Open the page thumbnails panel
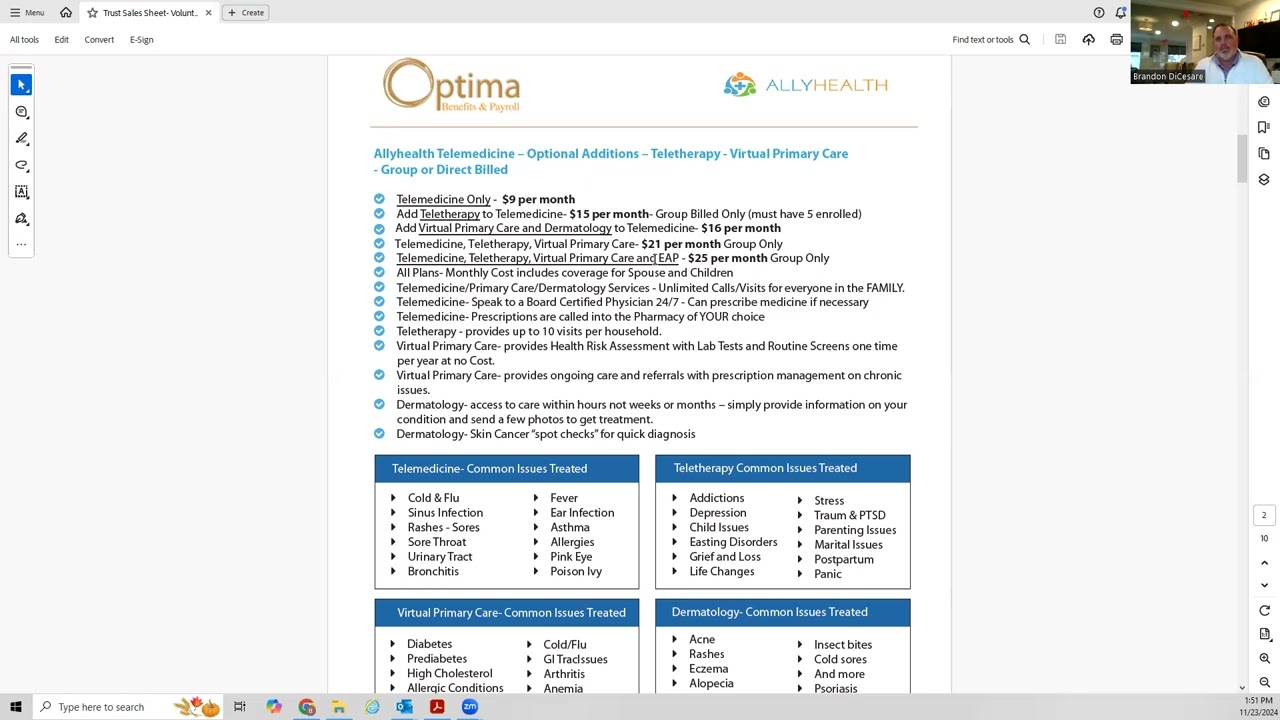Image resolution: width=1280 pixels, height=720 pixels. (x=1264, y=153)
